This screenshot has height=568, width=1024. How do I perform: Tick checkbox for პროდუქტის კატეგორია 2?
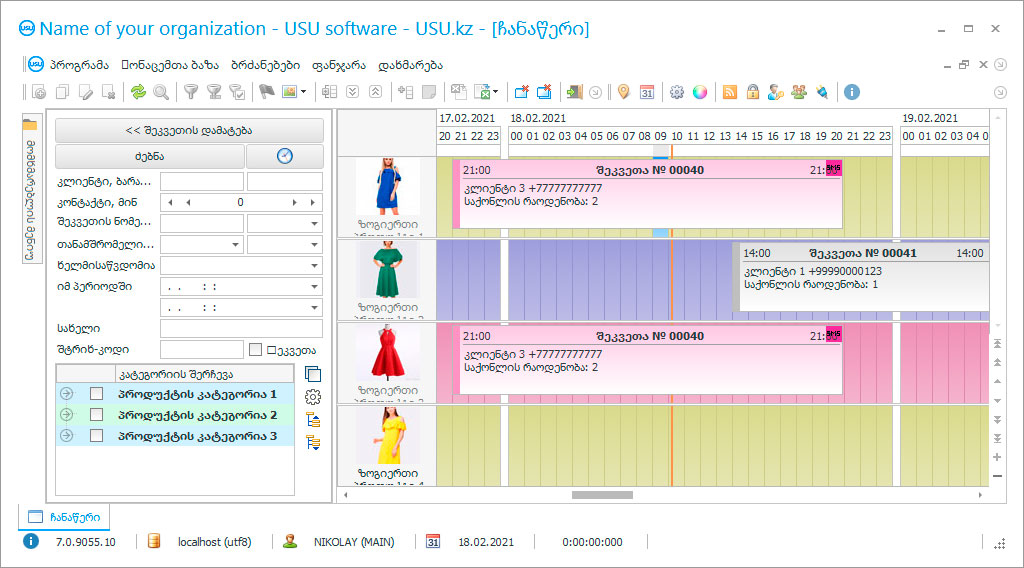tap(97, 415)
